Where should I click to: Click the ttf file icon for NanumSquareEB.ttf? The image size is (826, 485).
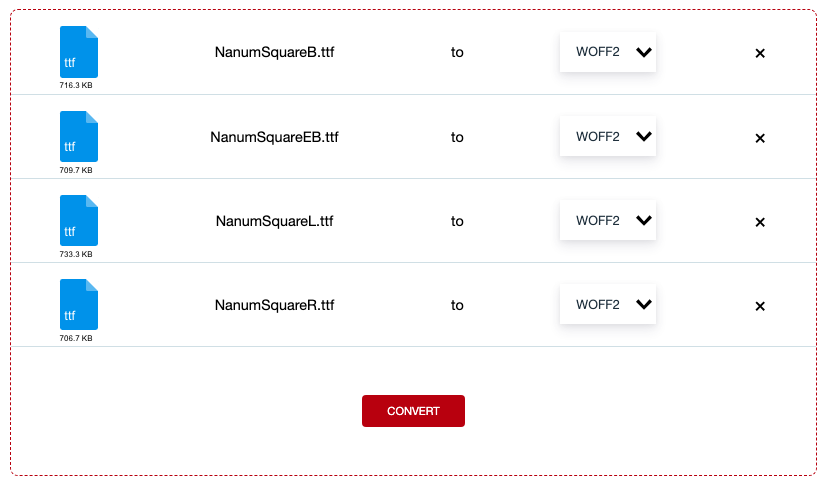tap(79, 136)
